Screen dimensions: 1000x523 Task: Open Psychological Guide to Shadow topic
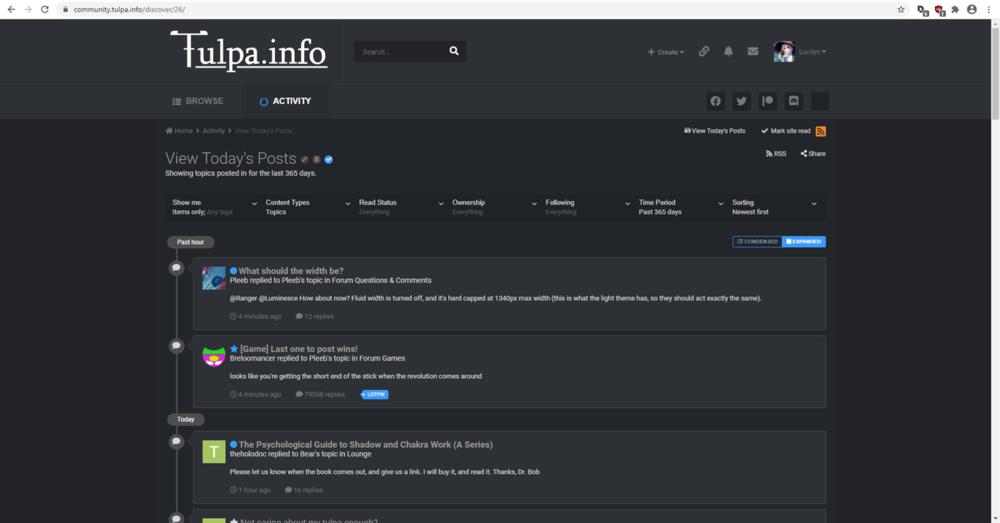[365, 445]
